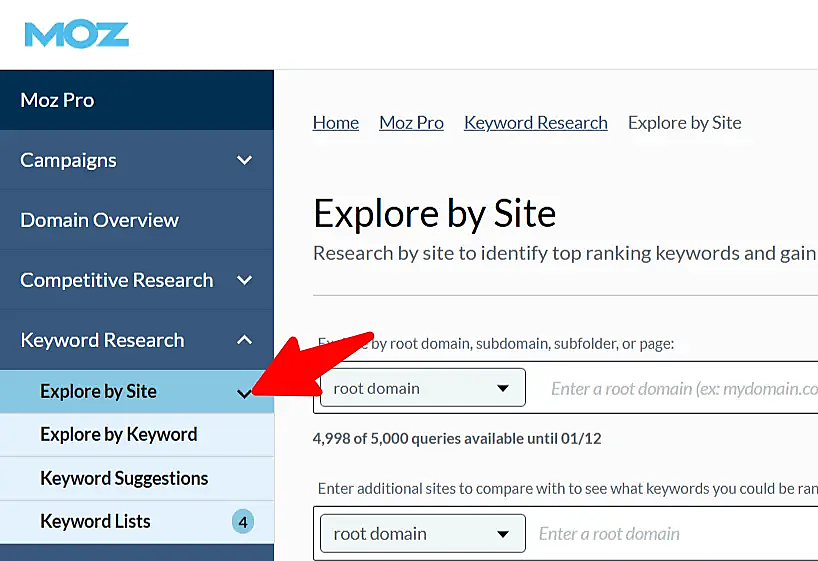Open Keyword Suggestions page

124,478
